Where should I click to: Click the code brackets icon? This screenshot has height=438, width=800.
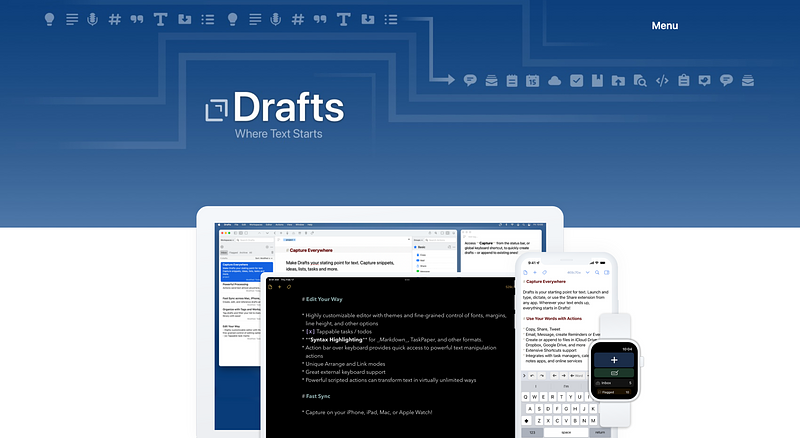(x=662, y=81)
